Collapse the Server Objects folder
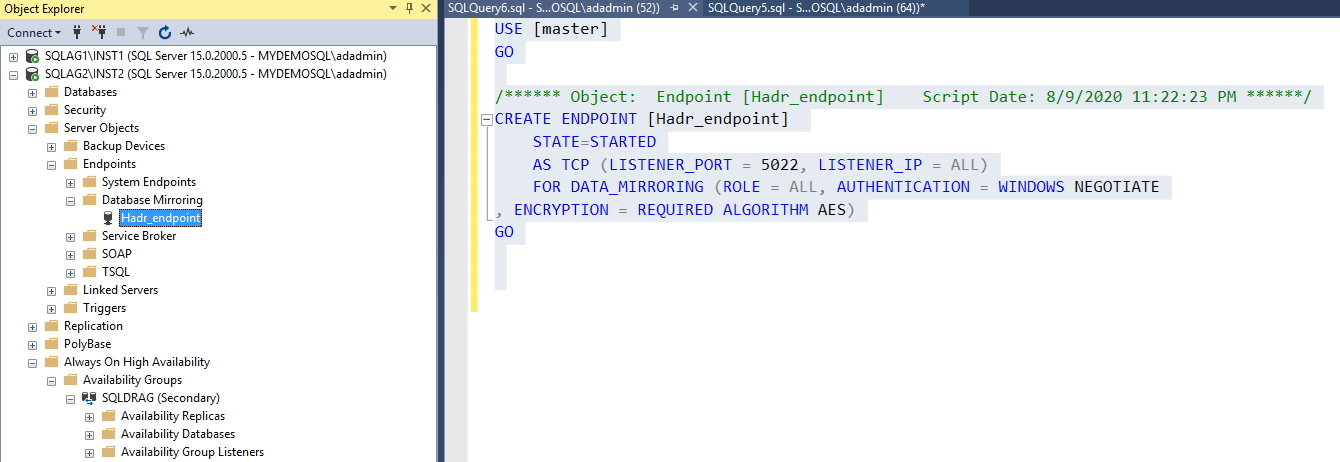 pyautogui.click(x=32, y=128)
